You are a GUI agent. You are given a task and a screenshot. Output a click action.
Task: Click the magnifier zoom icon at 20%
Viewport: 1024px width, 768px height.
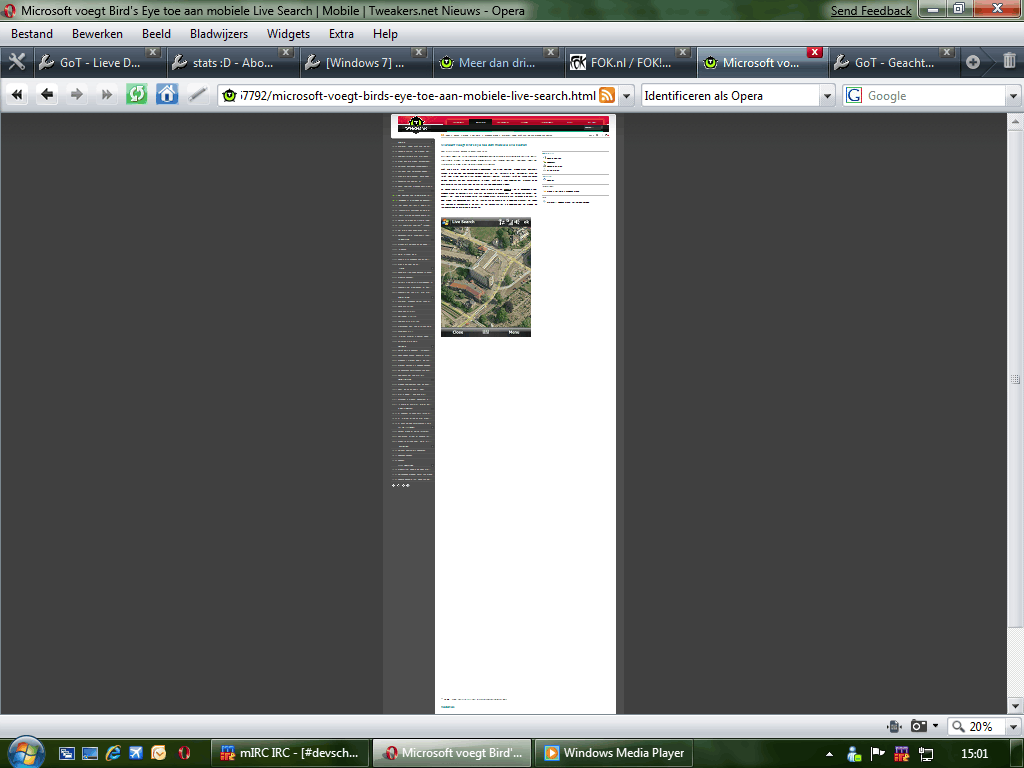click(958, 726)
